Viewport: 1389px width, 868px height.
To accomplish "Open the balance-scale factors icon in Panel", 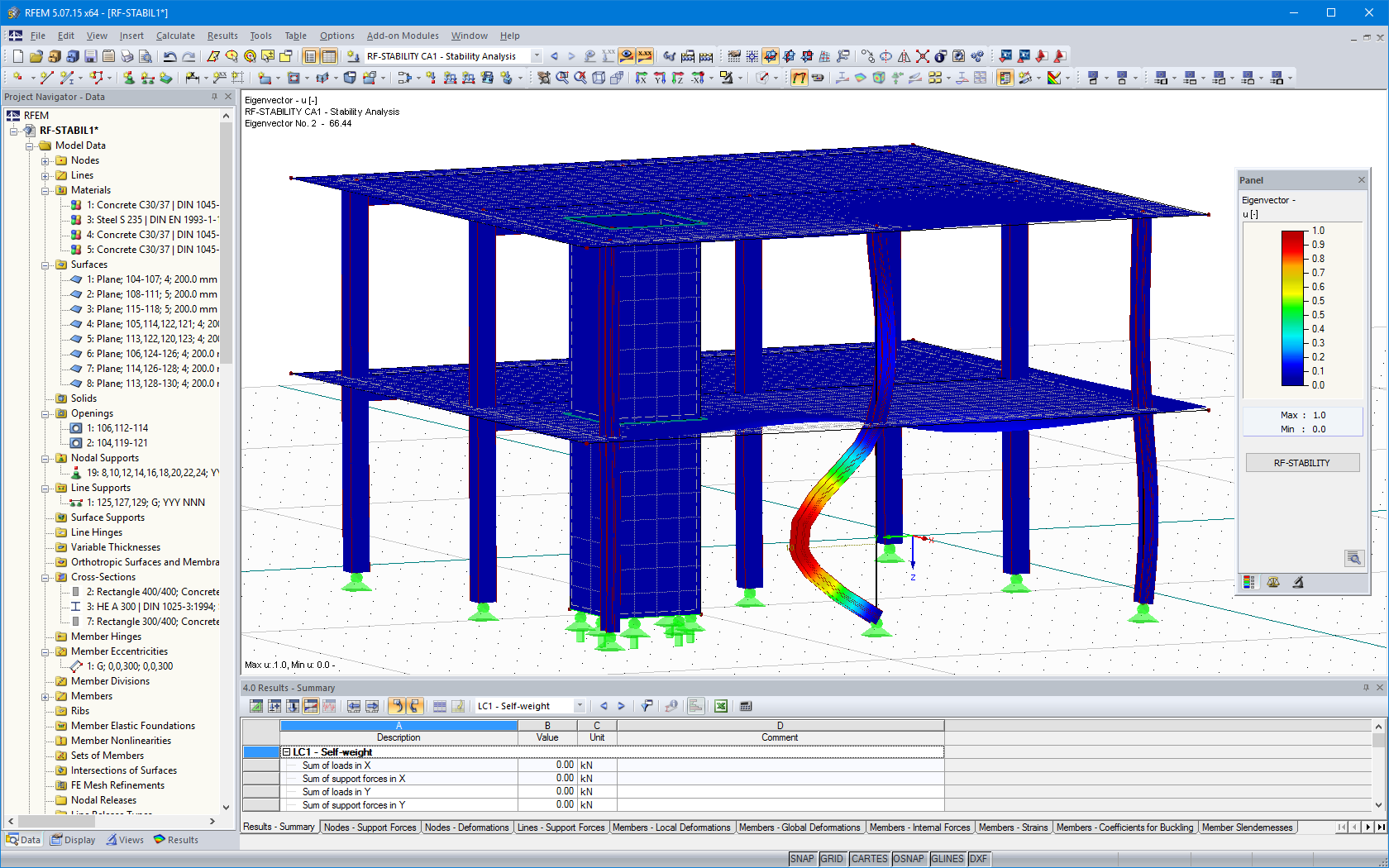I will [1273, 582].
